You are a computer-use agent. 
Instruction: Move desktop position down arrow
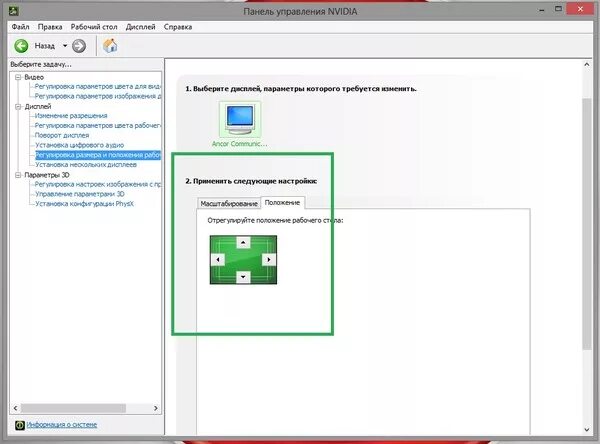coord(243,277)
